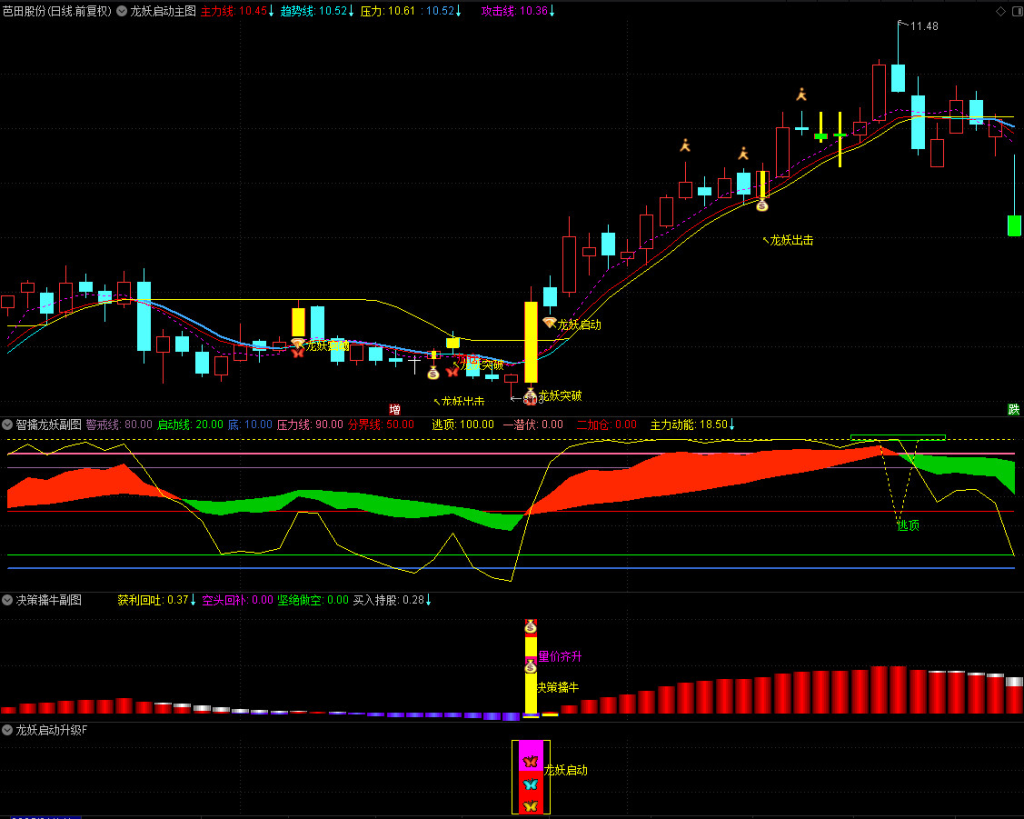Click the red butterfly beside the money bag

452,372
